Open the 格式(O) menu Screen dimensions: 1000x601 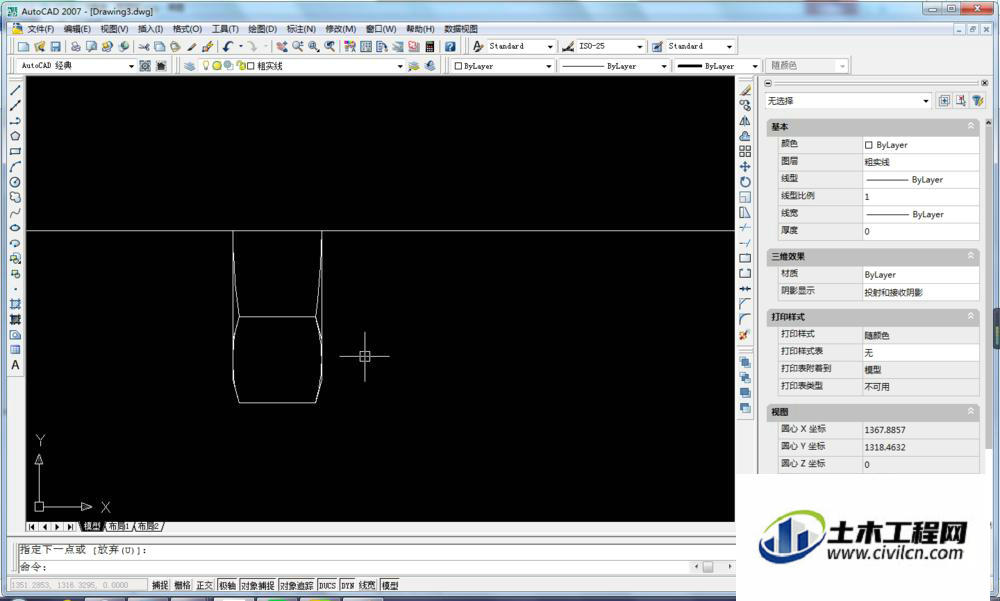[187, 29]
